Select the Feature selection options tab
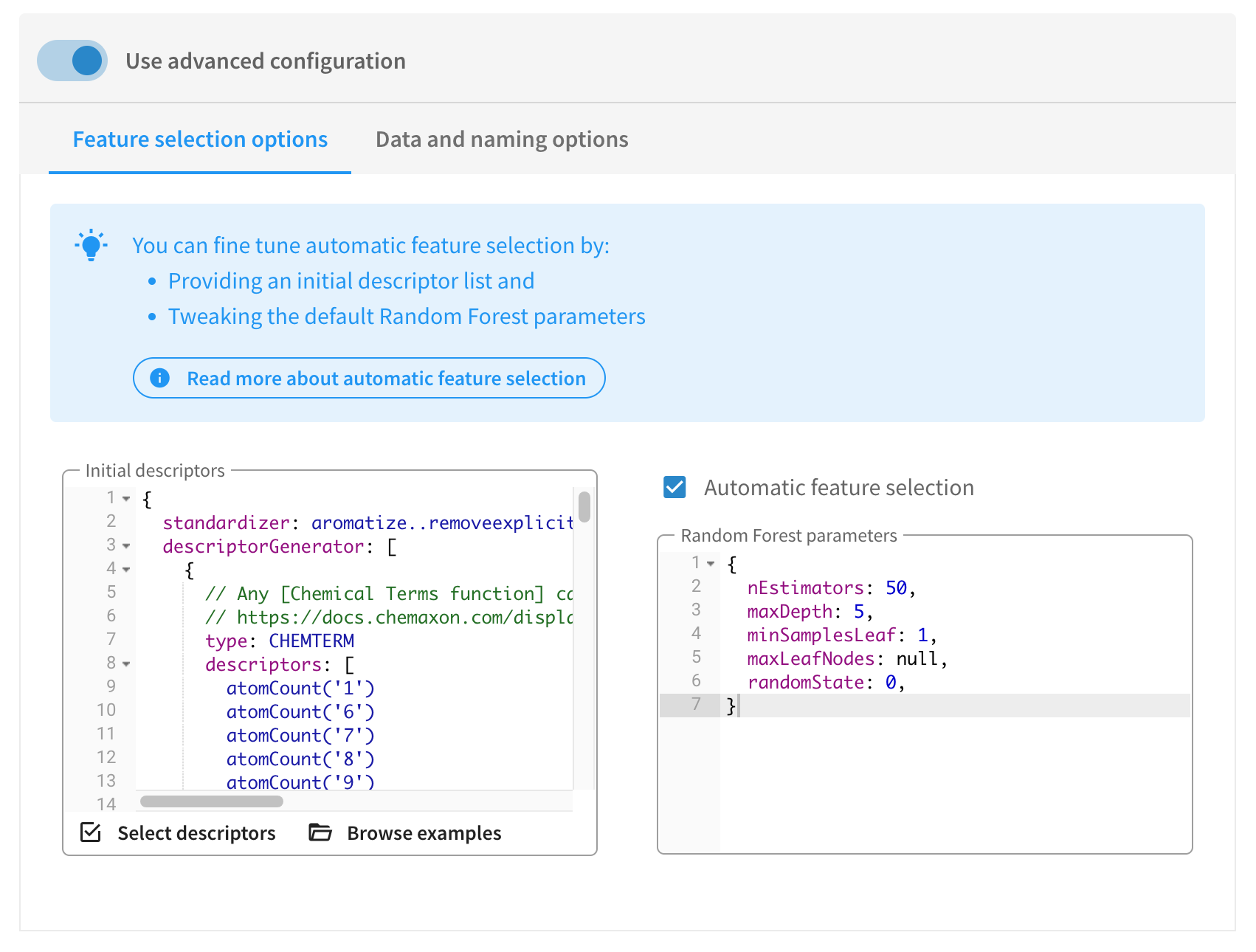 tap(200, 139)
